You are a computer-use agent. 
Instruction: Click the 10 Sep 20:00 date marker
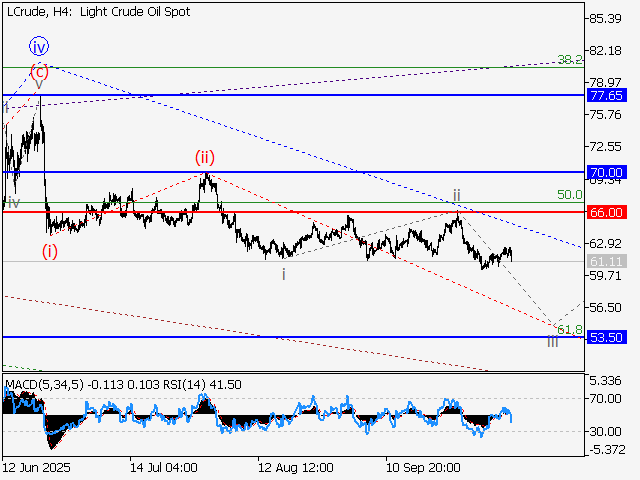pyautogui.click(x=424, y=467)
